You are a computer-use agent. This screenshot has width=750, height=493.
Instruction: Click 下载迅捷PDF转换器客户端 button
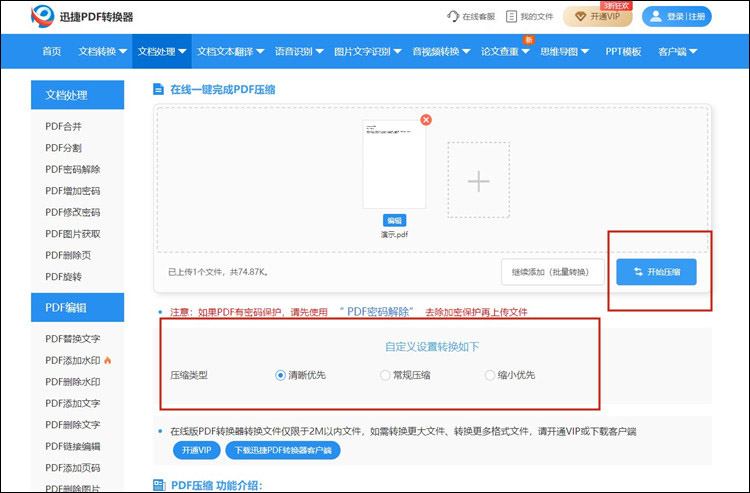[x=283, y=450]
